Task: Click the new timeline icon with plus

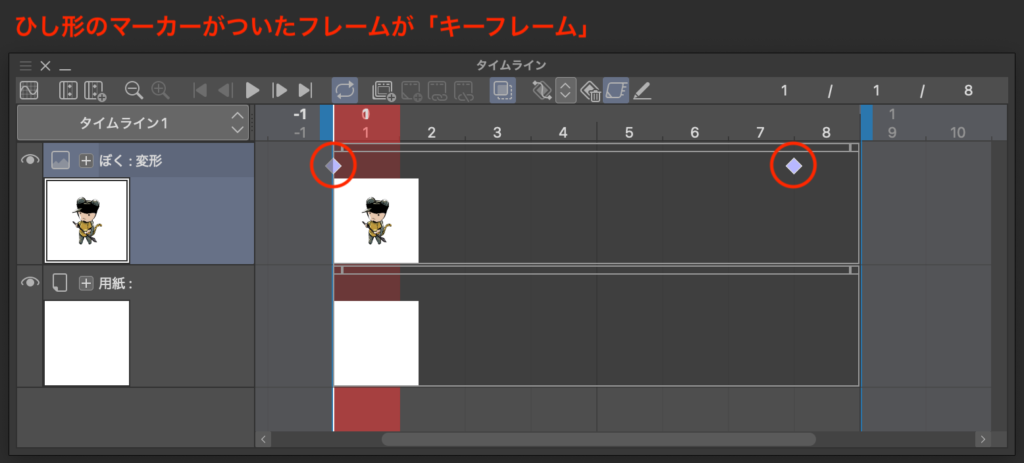Action: coord(95,91)
